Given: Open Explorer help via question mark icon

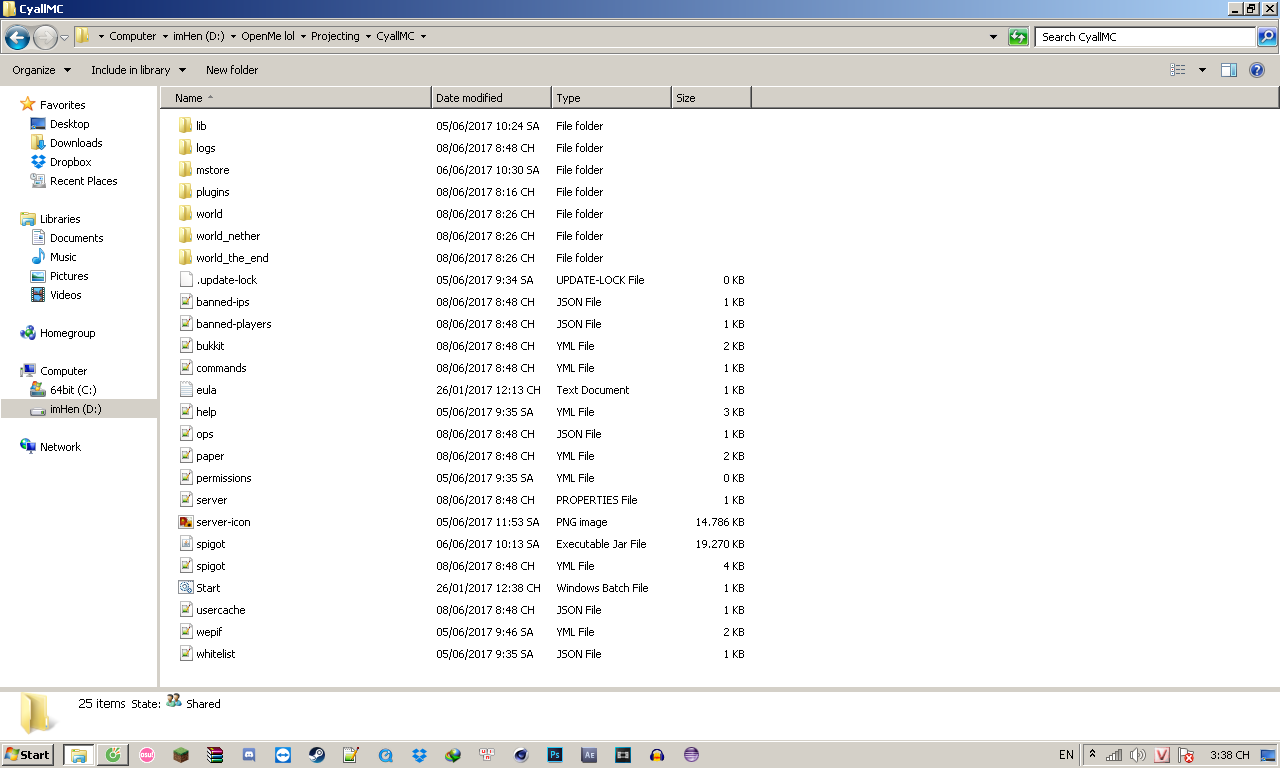Looking at the screenshot, I should (x=1257, y=70).
